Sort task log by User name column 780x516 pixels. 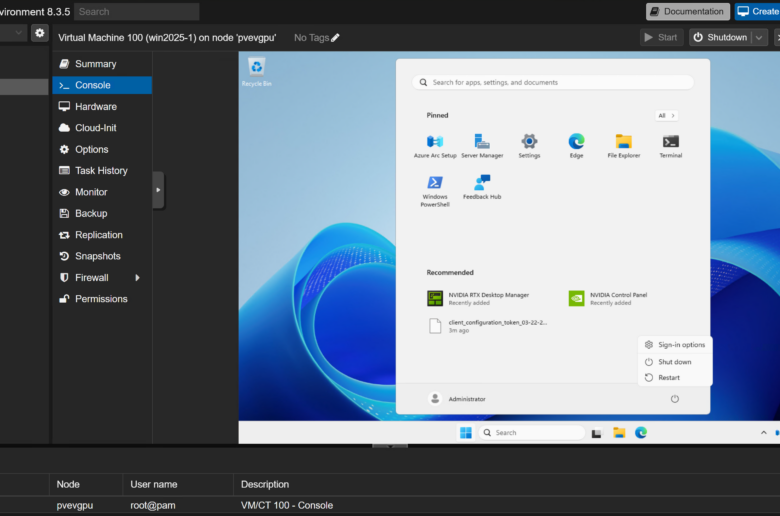[178, 484]
